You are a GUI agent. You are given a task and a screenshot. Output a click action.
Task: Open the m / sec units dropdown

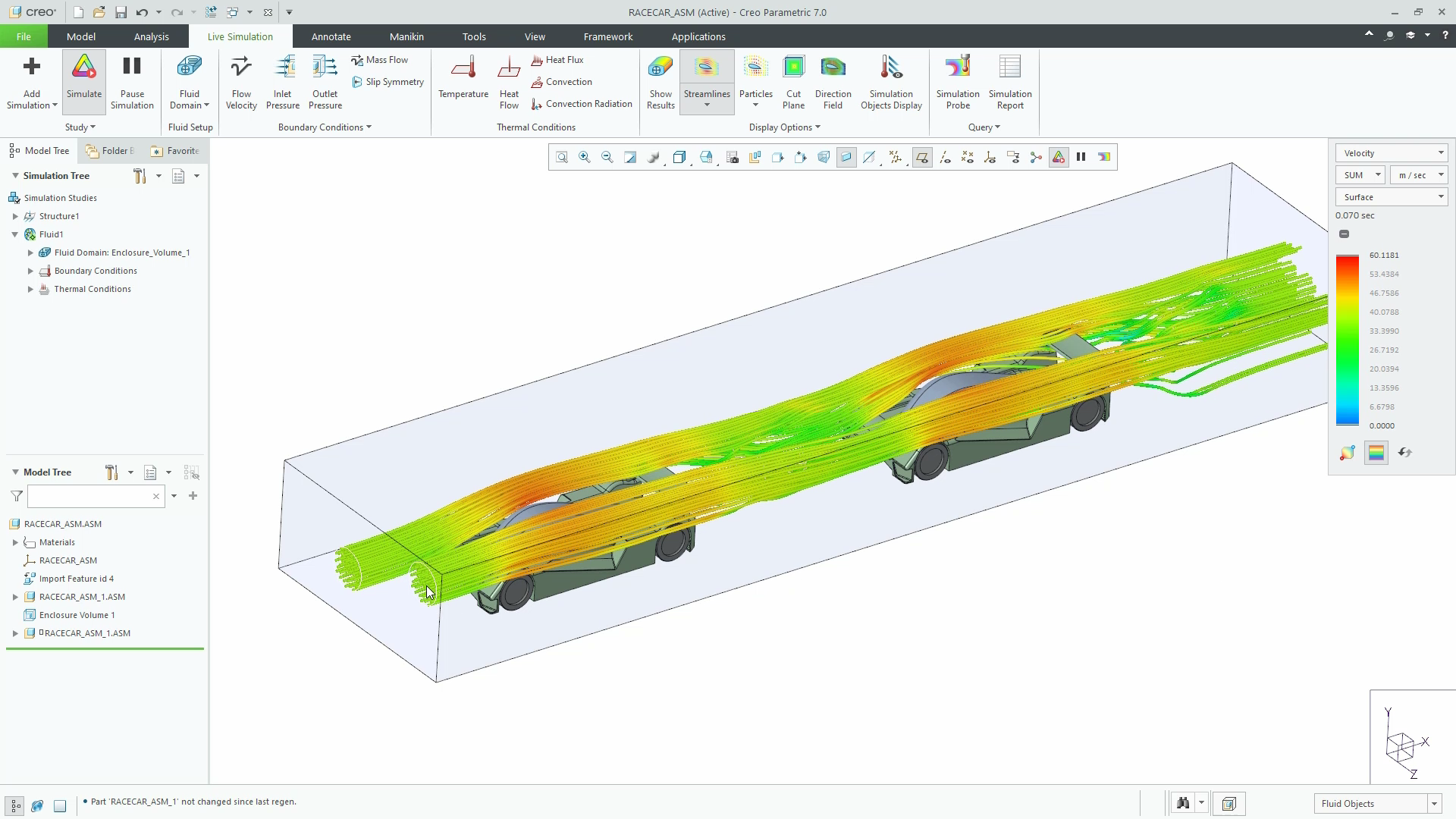1419,175
